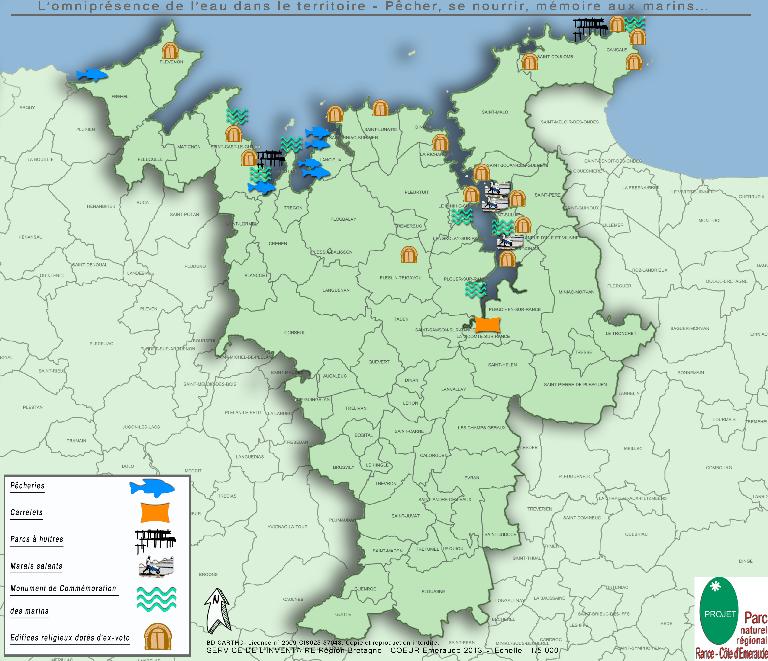Click the Edifices religieux dotés d'ex-voto label
The image size is (768, 661).
pos(70,637)
